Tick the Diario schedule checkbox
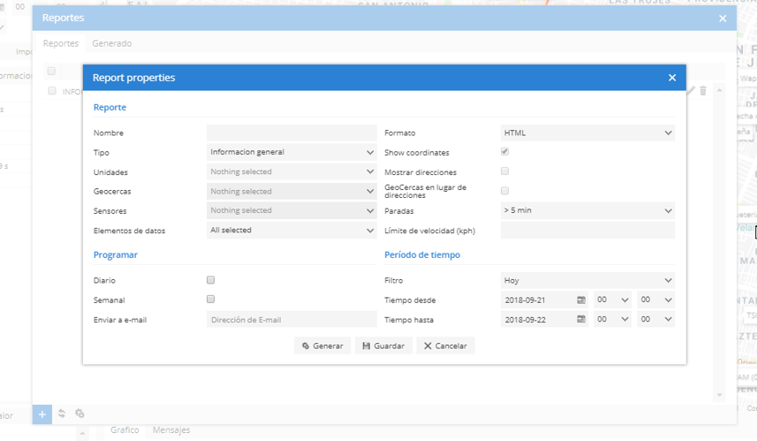The width and height of the screenshot is (757, 441). tap(211, 280)
